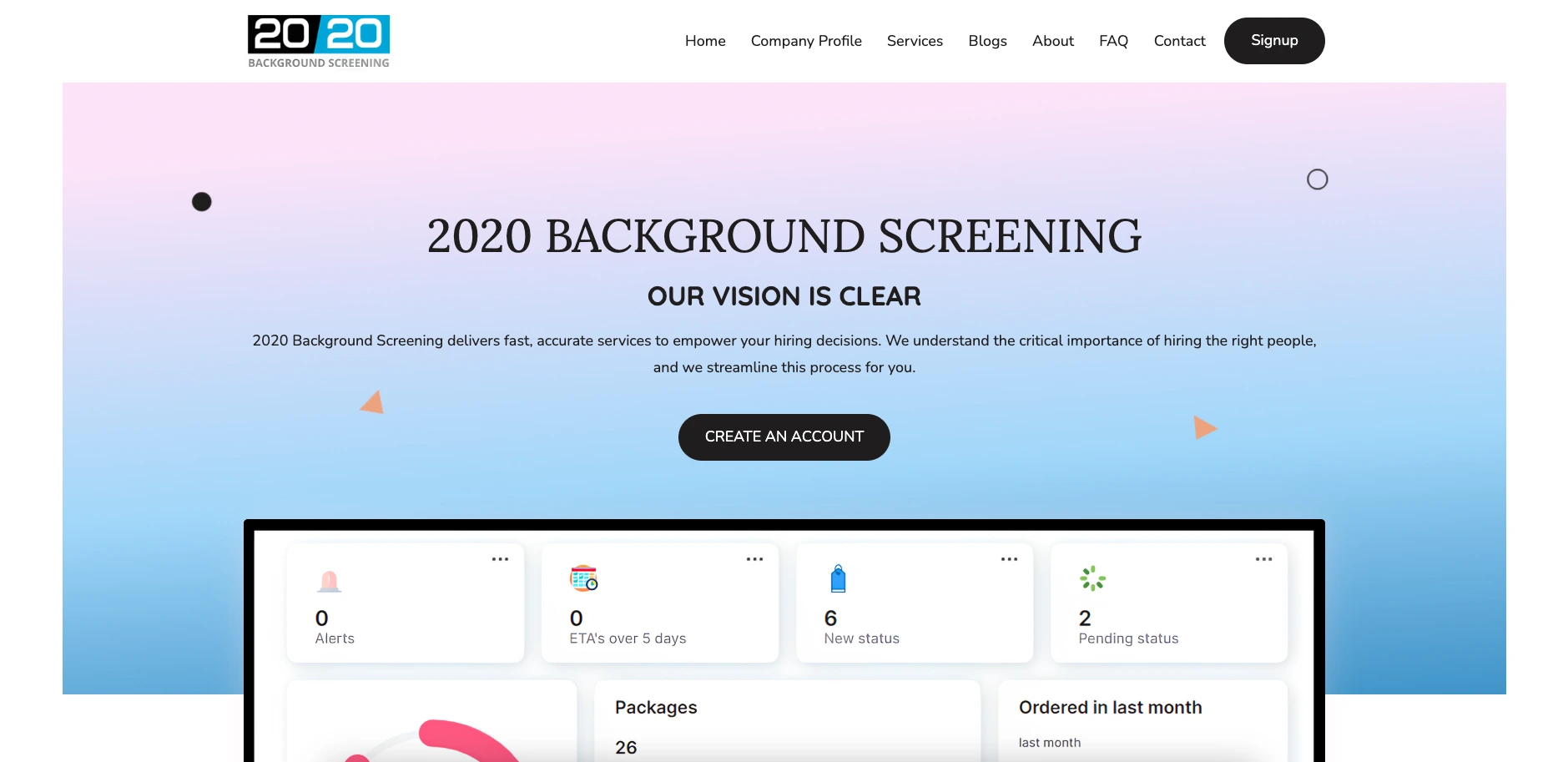Click the 'Ordered in last month' heading
This screenshot has width=1568, height=762.
click(x=1110, y=707)
